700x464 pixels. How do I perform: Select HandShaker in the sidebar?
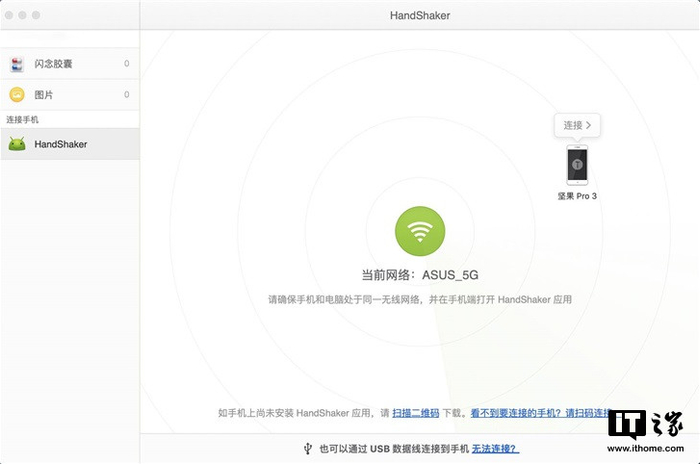coord(70,144)
